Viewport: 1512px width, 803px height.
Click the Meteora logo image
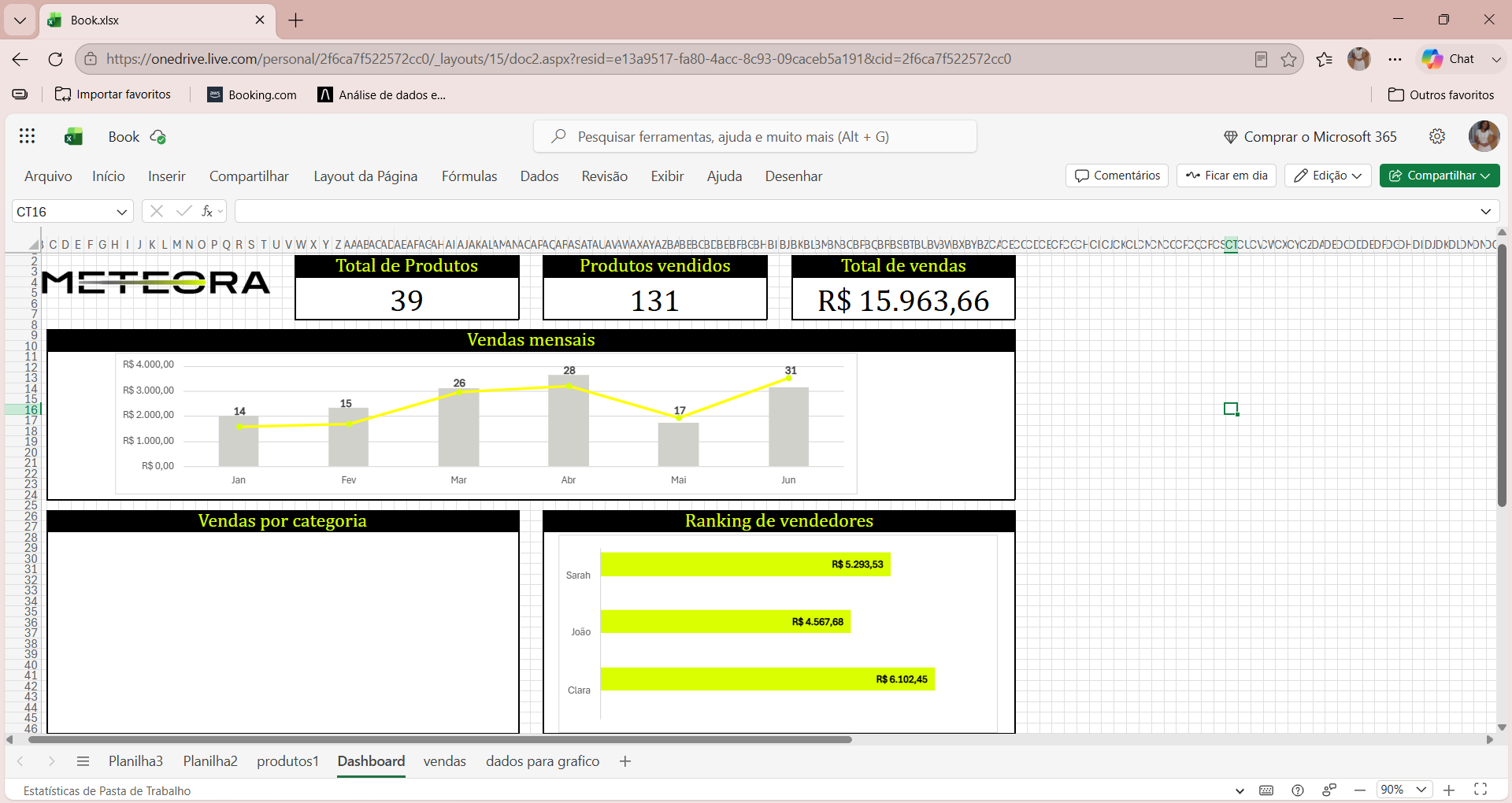[x=156, y=282]
